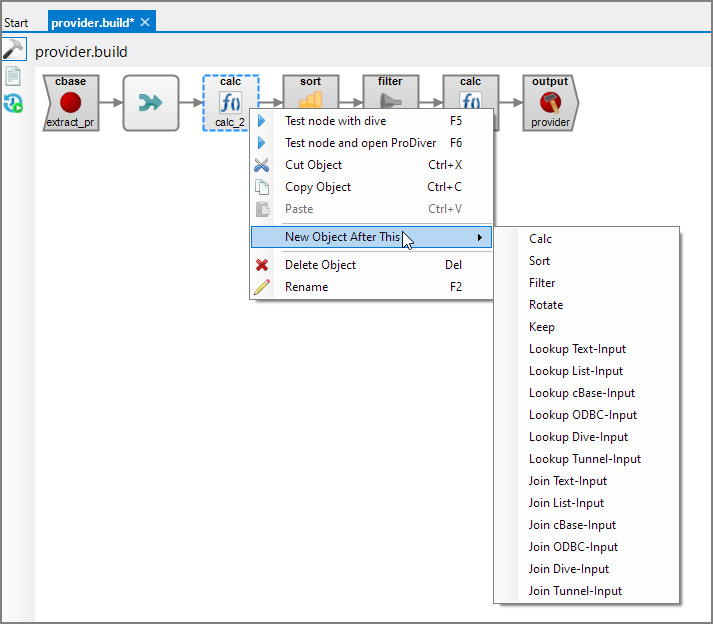Select Rotate from the submenu
The image size is (713, 624).
(546, 305)
